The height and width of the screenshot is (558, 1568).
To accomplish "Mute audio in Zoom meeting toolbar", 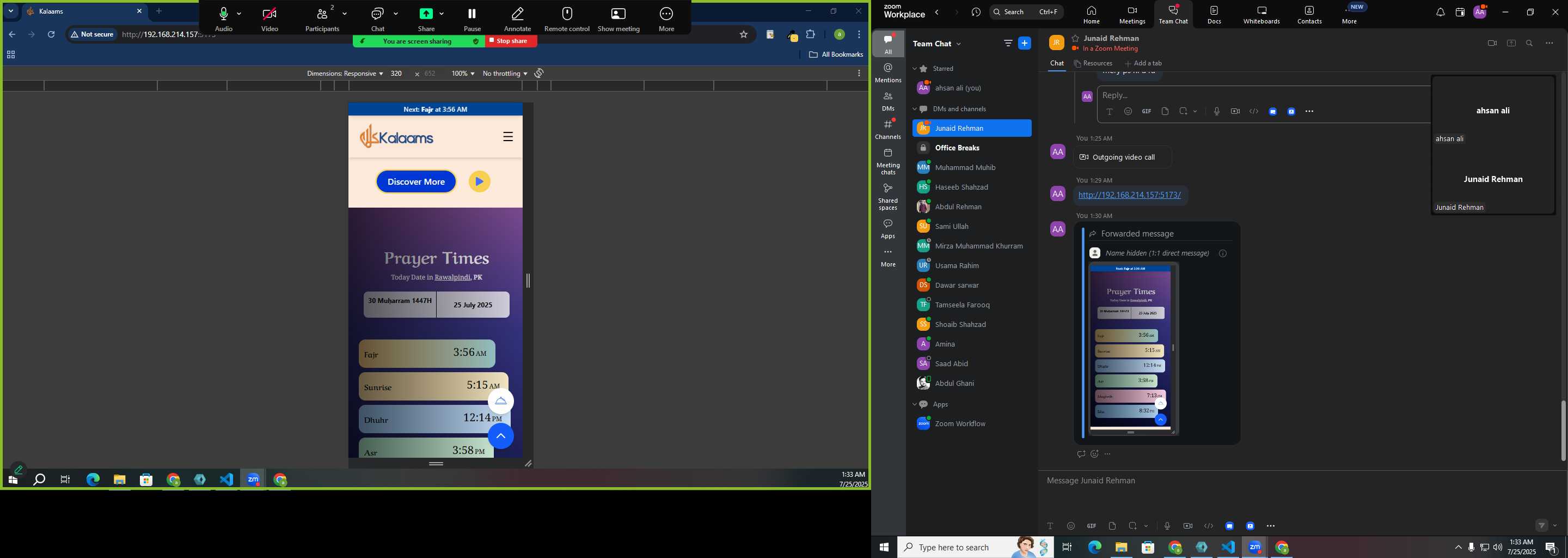I will click(223, 19).
